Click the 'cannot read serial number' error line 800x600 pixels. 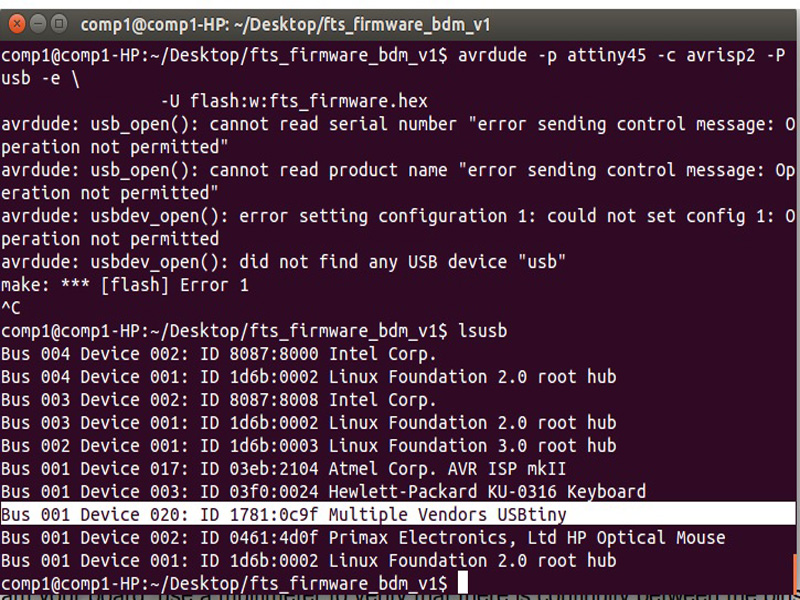pyautogui.click(x=398, y=124)
